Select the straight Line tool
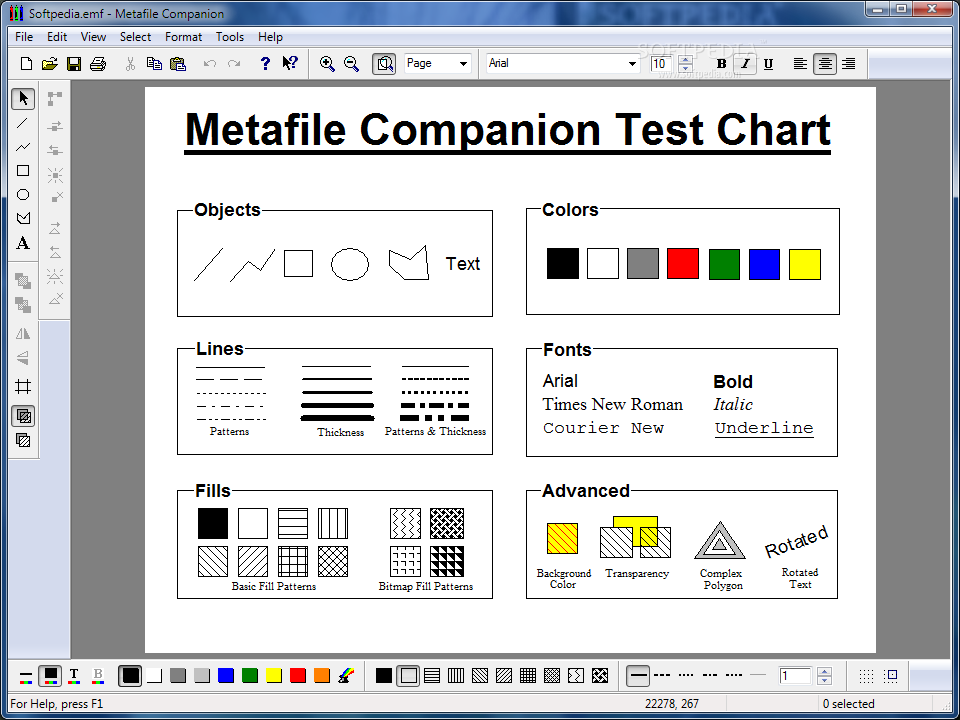 coord(23,123)
